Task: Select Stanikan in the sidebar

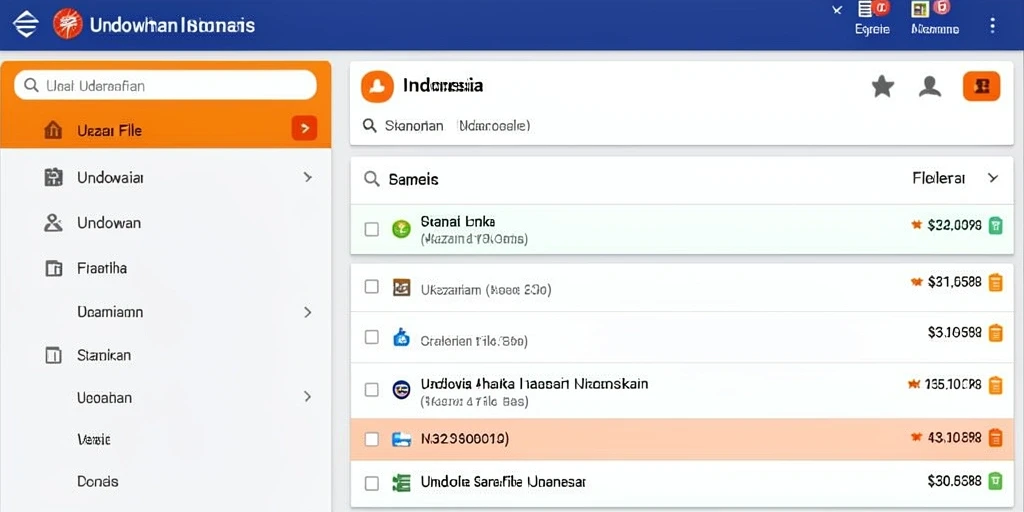Action: pos(165,355)
